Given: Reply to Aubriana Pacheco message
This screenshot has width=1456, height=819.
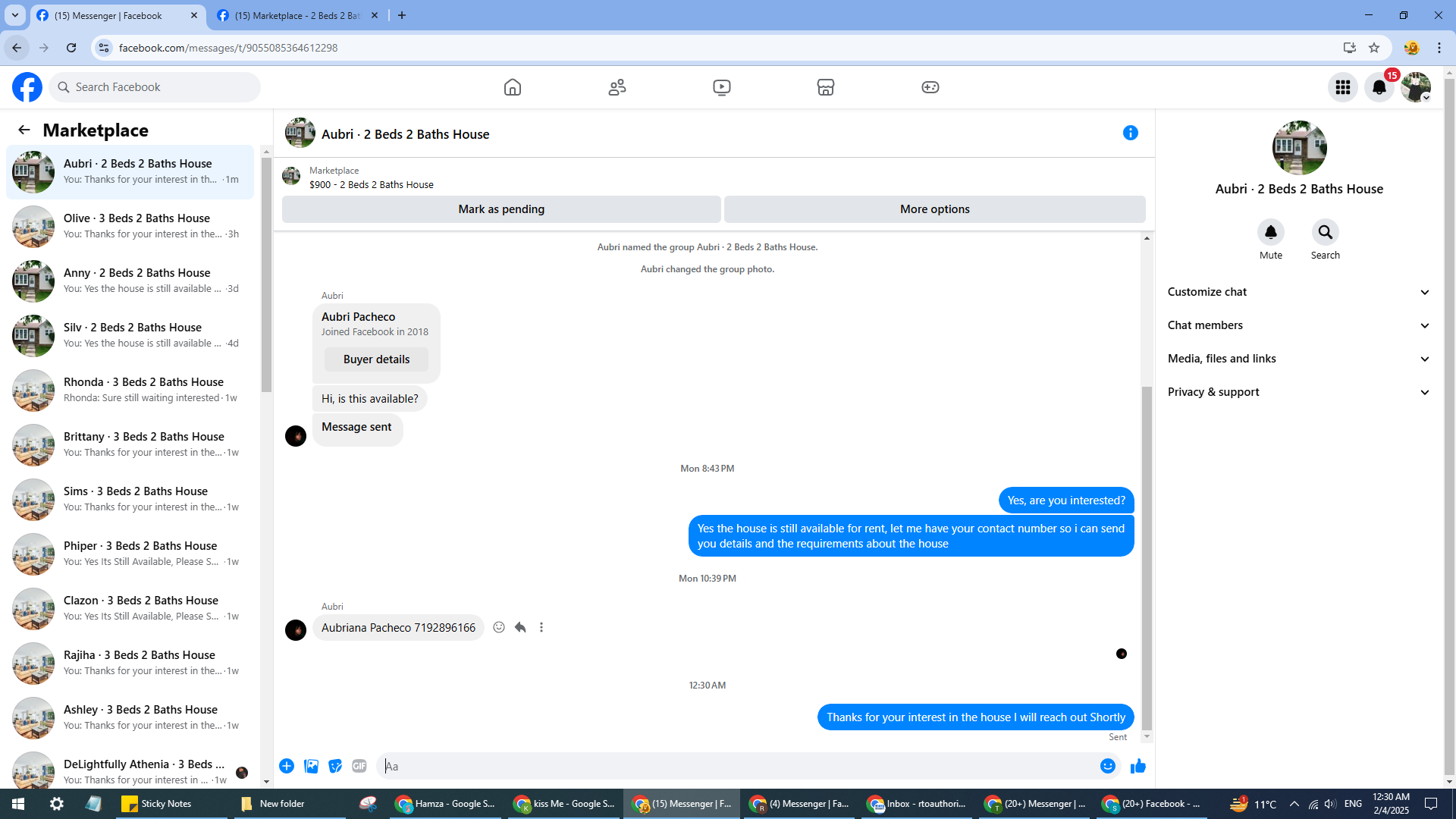Looking at the screenshot, I should (520, 627).
